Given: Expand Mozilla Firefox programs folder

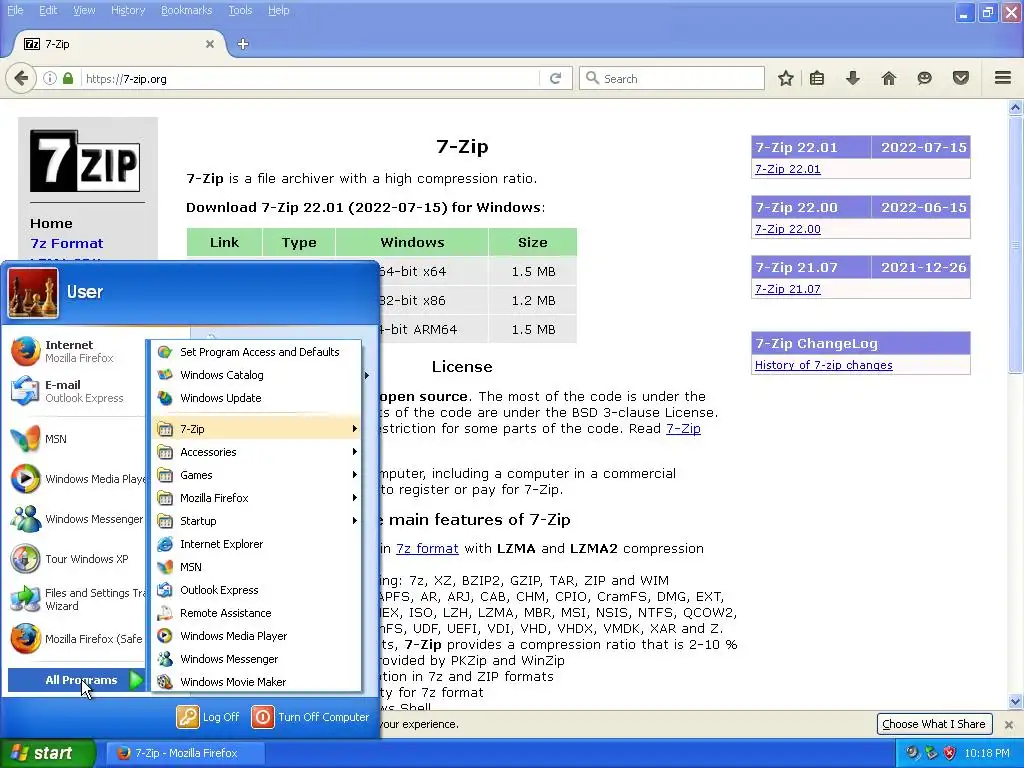Looking at the screenshot, I should click(256, 498).
